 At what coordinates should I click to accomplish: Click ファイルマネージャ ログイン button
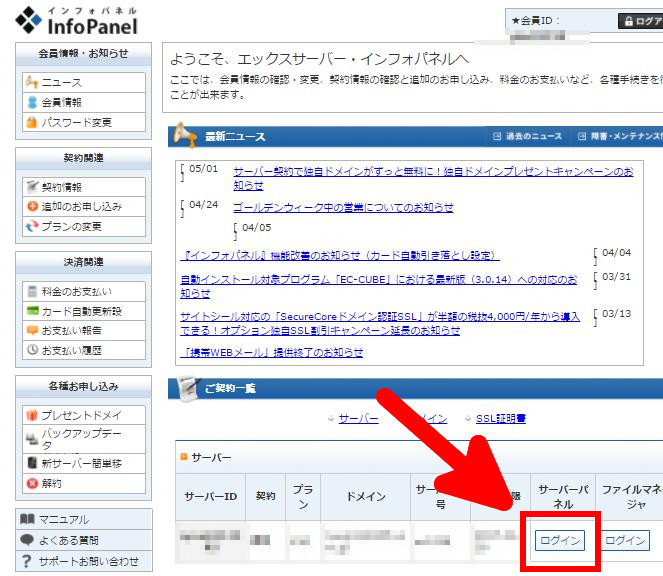(625, 540)
